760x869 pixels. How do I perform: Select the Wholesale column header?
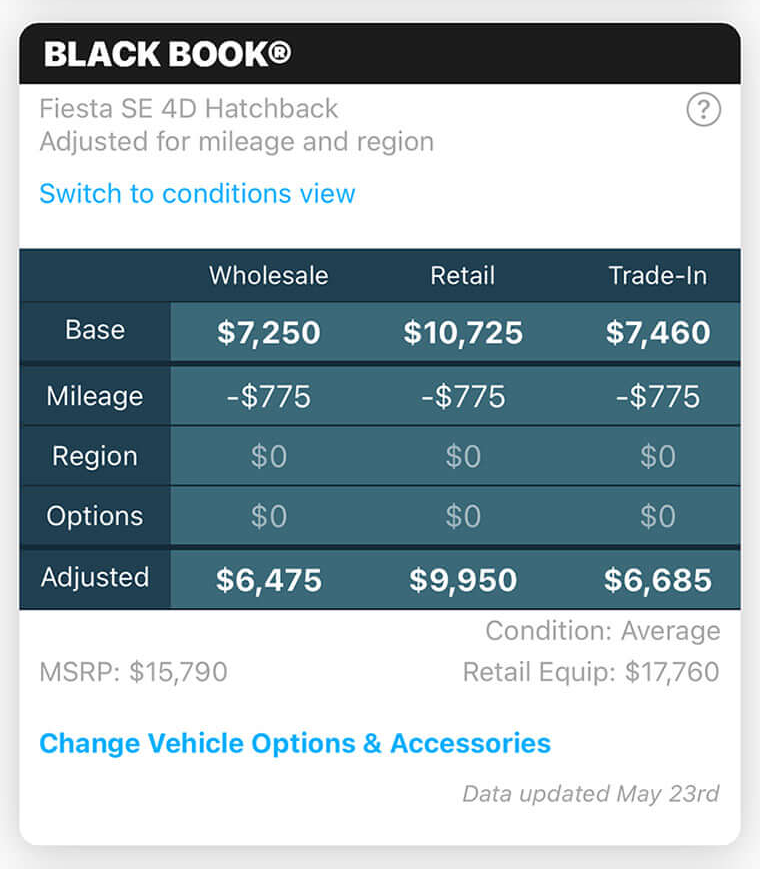tap(267, 276)
